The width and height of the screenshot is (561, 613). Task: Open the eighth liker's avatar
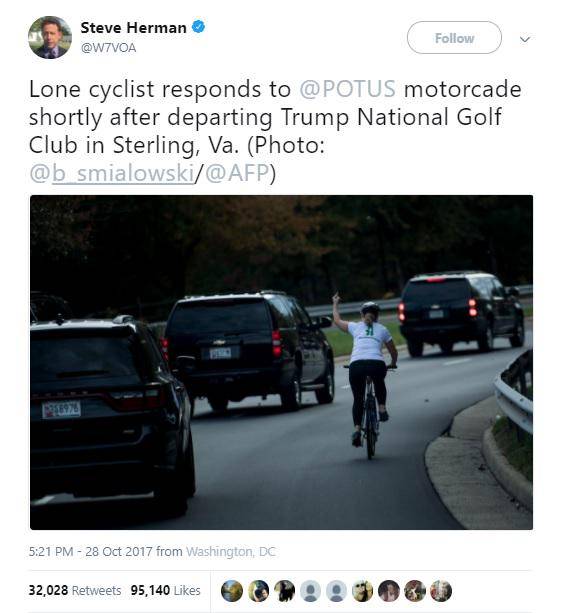point(415,590)
